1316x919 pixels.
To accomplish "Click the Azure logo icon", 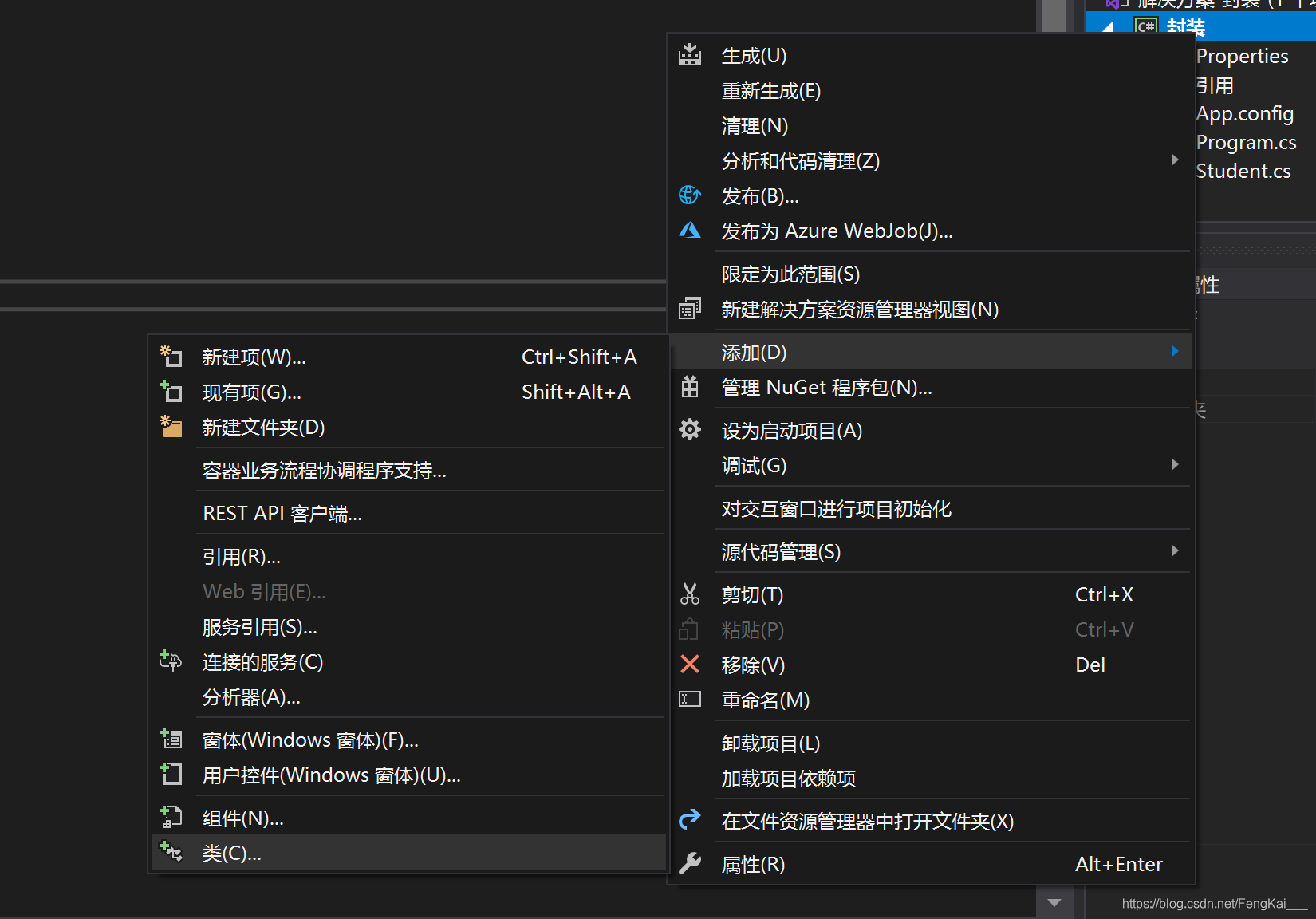I will tap(690, 231).
